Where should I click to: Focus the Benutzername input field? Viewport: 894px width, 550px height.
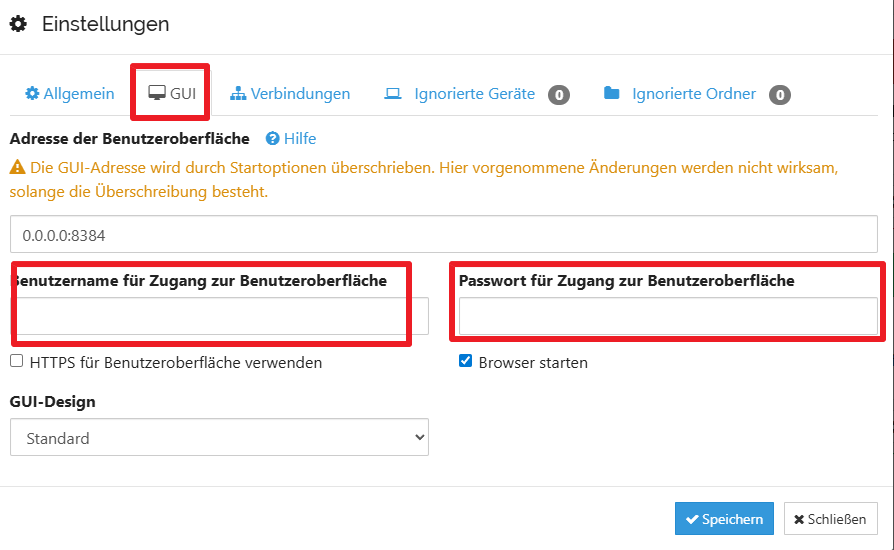(x=219, y=316)
